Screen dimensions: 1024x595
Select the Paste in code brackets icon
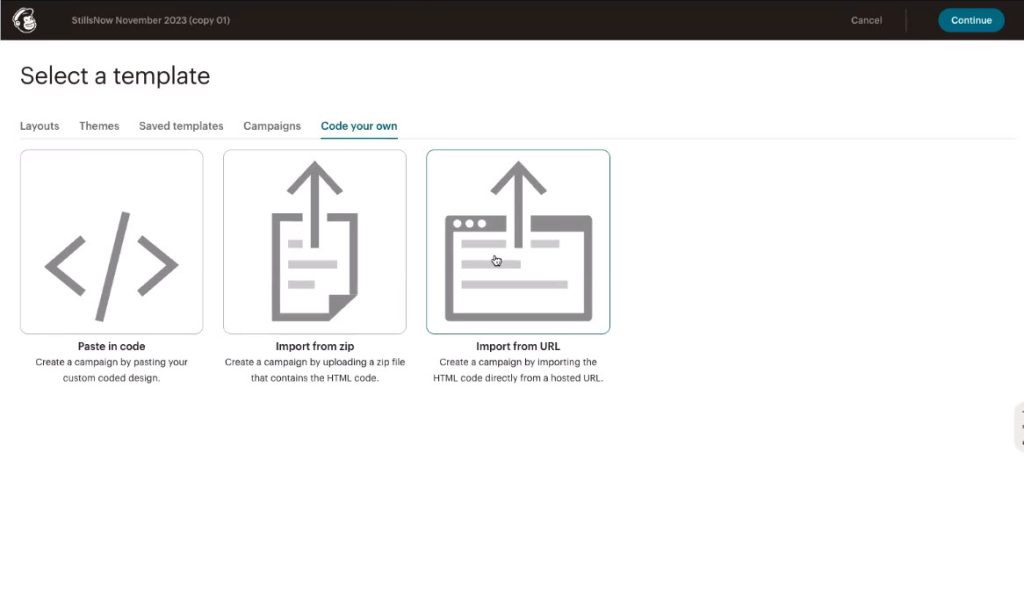[111, 242]
